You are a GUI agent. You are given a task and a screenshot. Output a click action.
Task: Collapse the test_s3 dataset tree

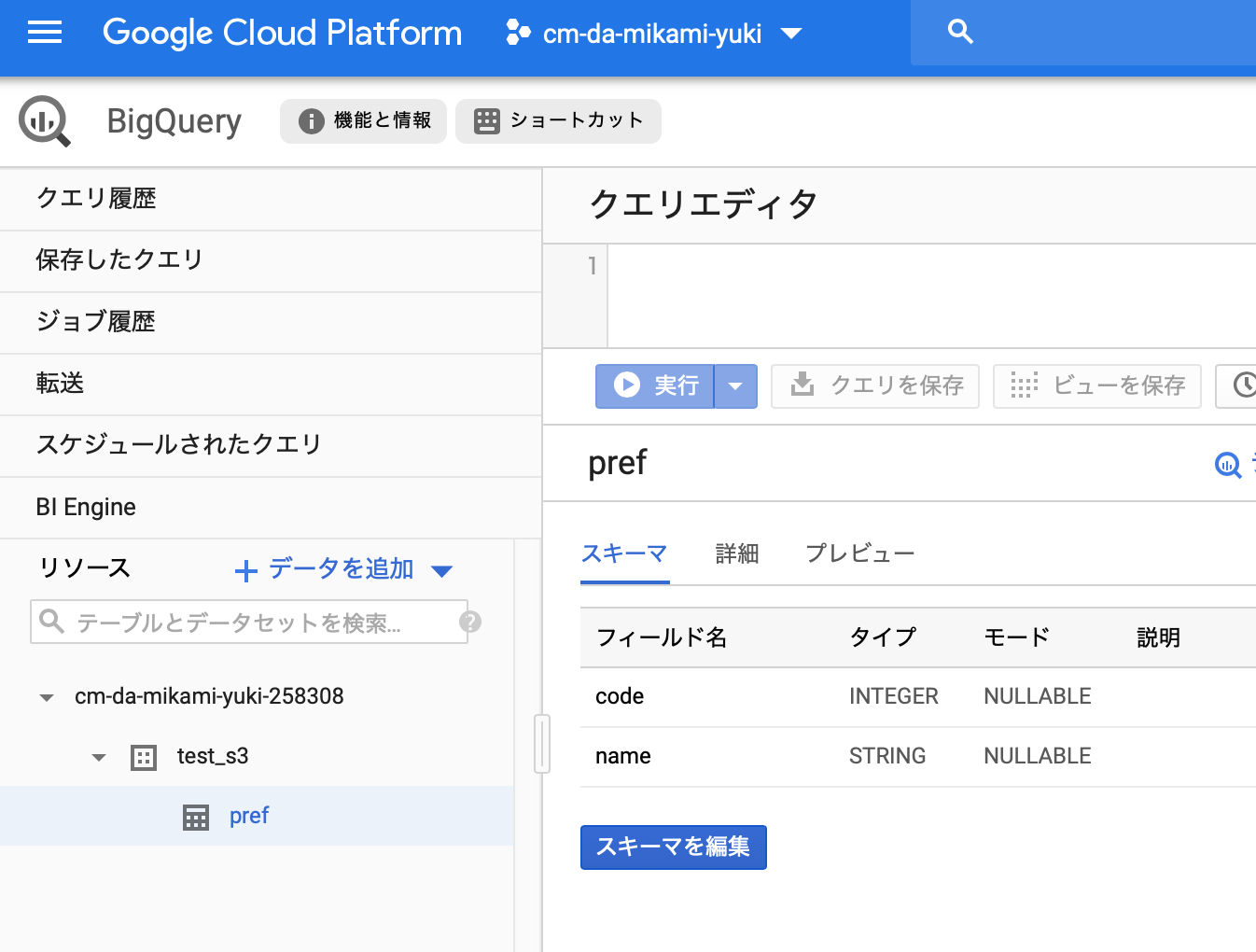(x=98, y=757)
